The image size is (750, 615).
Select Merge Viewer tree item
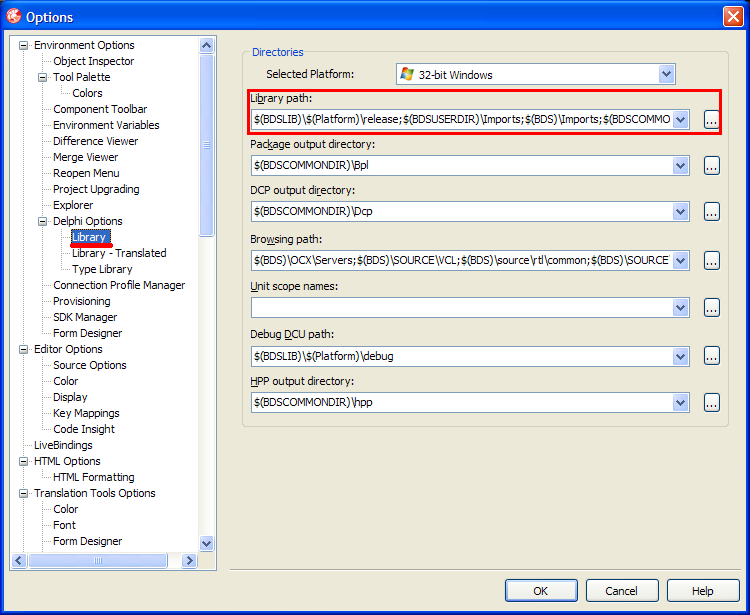(86, 157)
